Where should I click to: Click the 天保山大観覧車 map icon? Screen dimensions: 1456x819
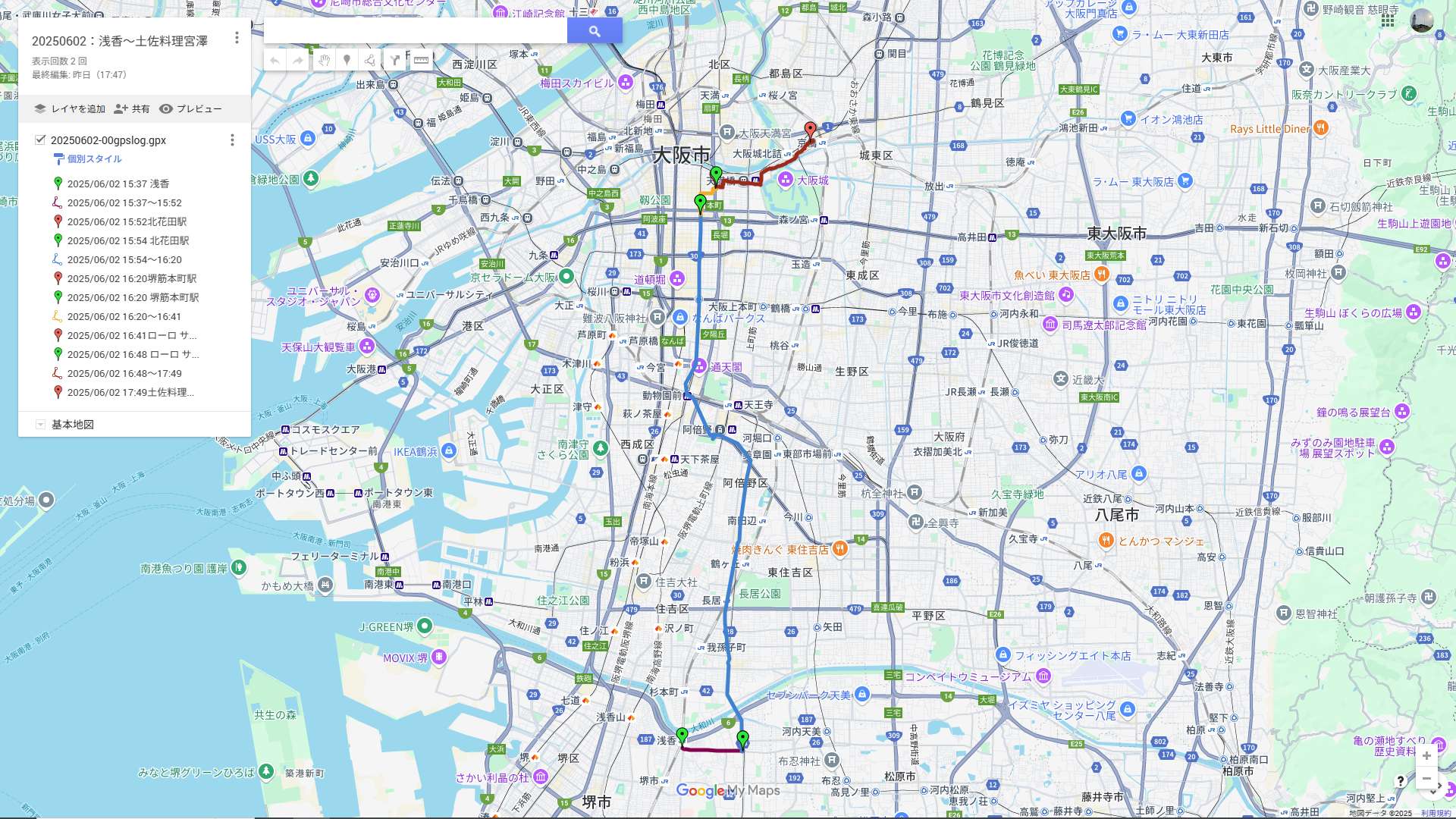tap(367, 346)
